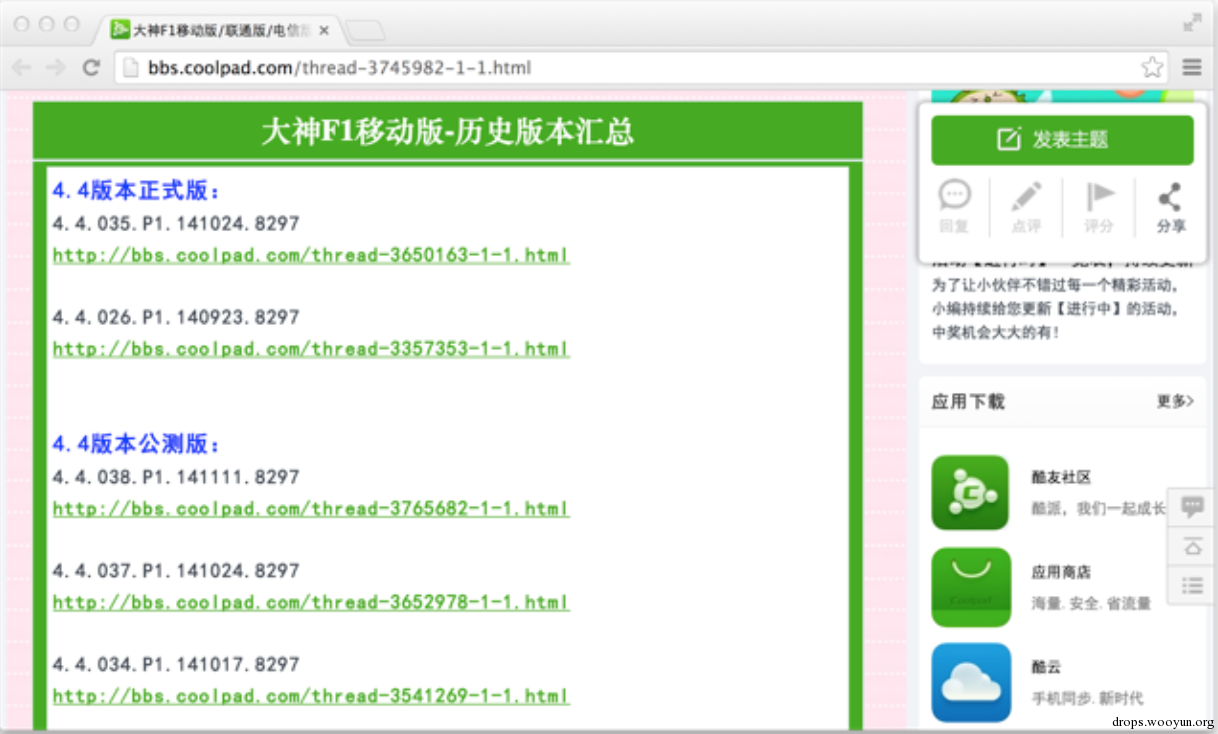Click the 酷云 cloud app icon
Screen dimensions: 1218x734
pos(970,681)
